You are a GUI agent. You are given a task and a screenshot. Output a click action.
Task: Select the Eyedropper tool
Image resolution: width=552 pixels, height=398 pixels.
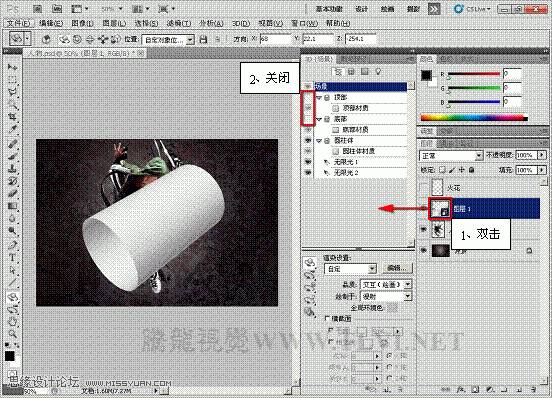tap(12, 129)
